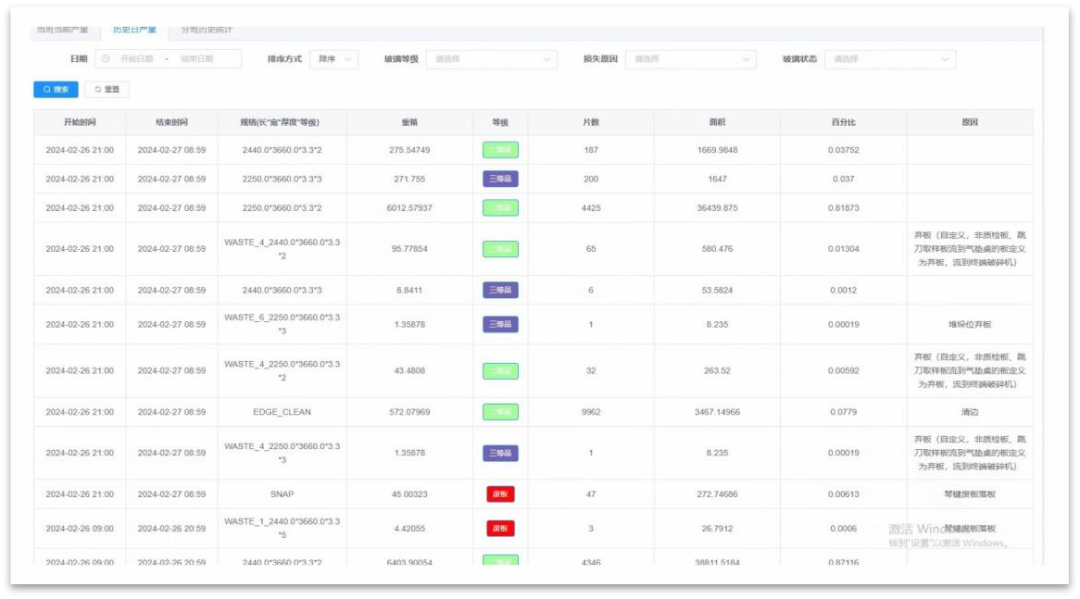Open the third tab right of 历史日产量
The width and height of the screenshot is (1080, 599).
[207, 30]
